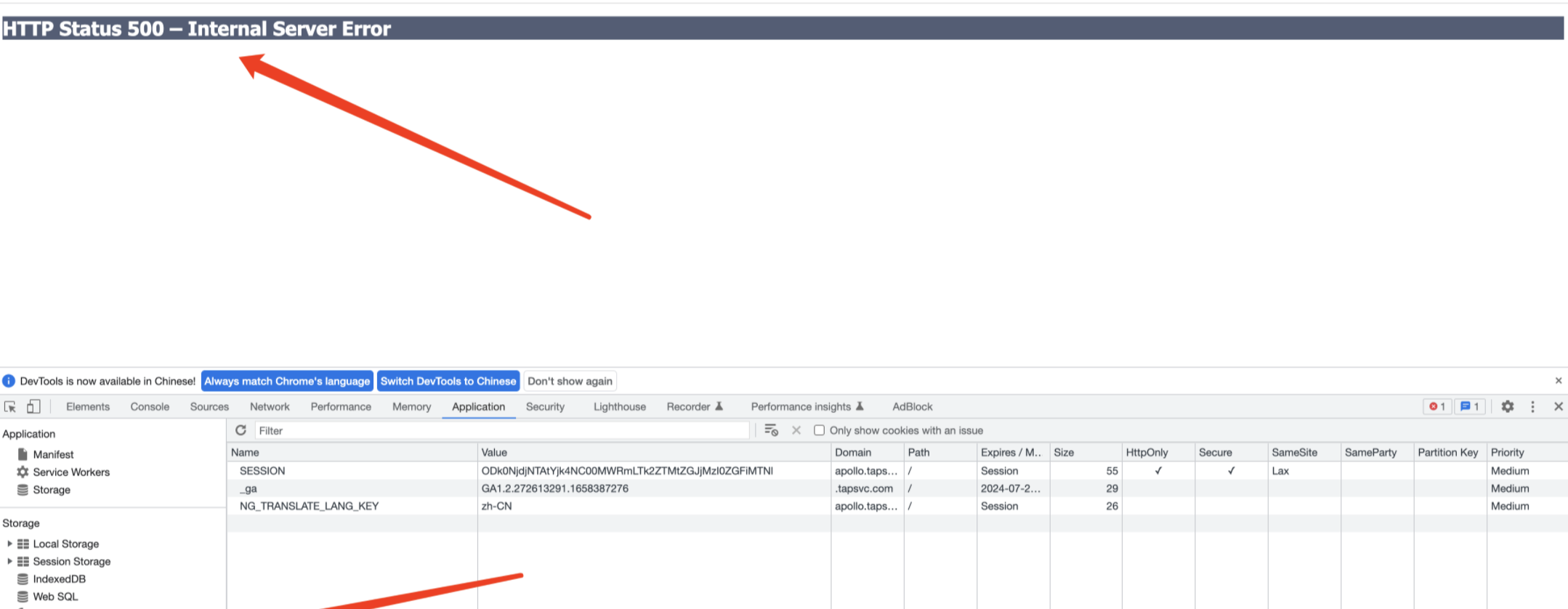The width and height of the screenshot is (1568, 609).
Task: Sort cookies by Size column
Action: coord(1086,452)
